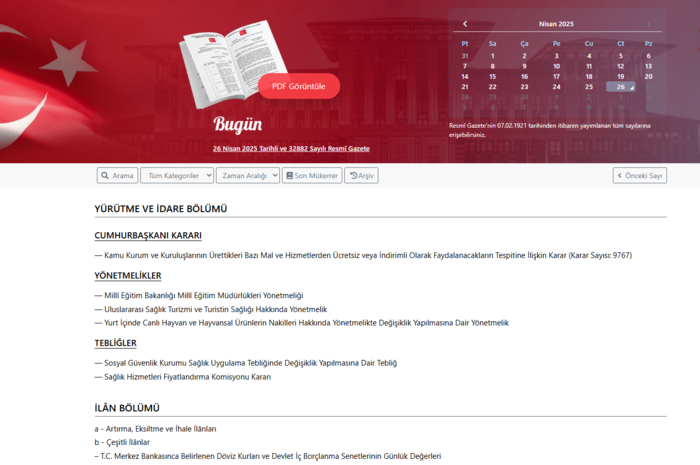Click the CUMHURBAŞKANI KARARI heading

[148, 236]
